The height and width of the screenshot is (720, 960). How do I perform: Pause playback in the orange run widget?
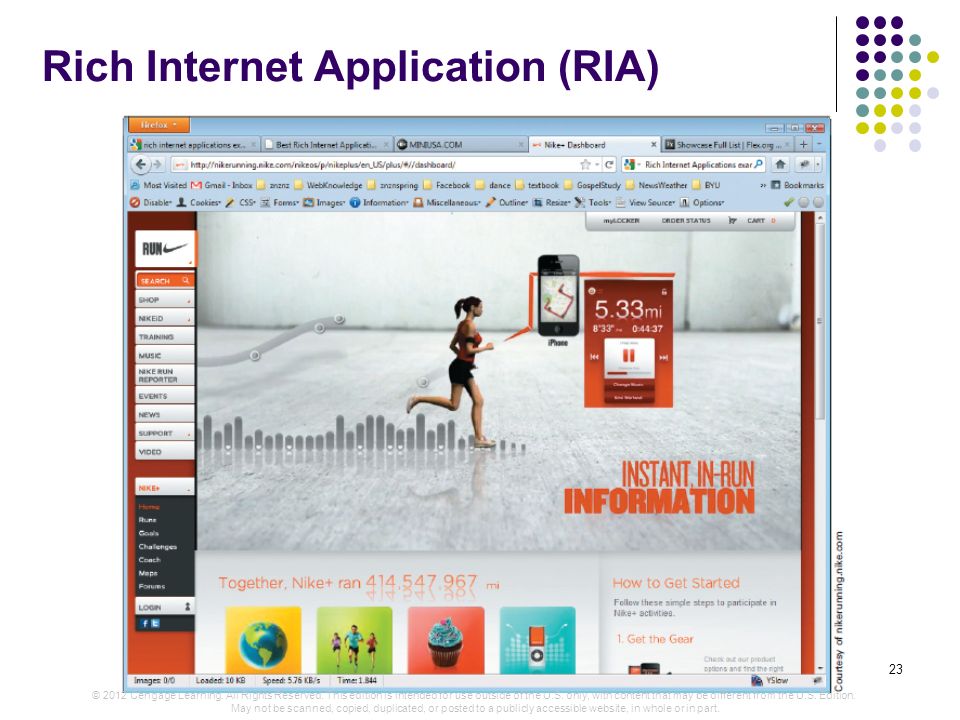pyautogui.click(x=629, y=356)
